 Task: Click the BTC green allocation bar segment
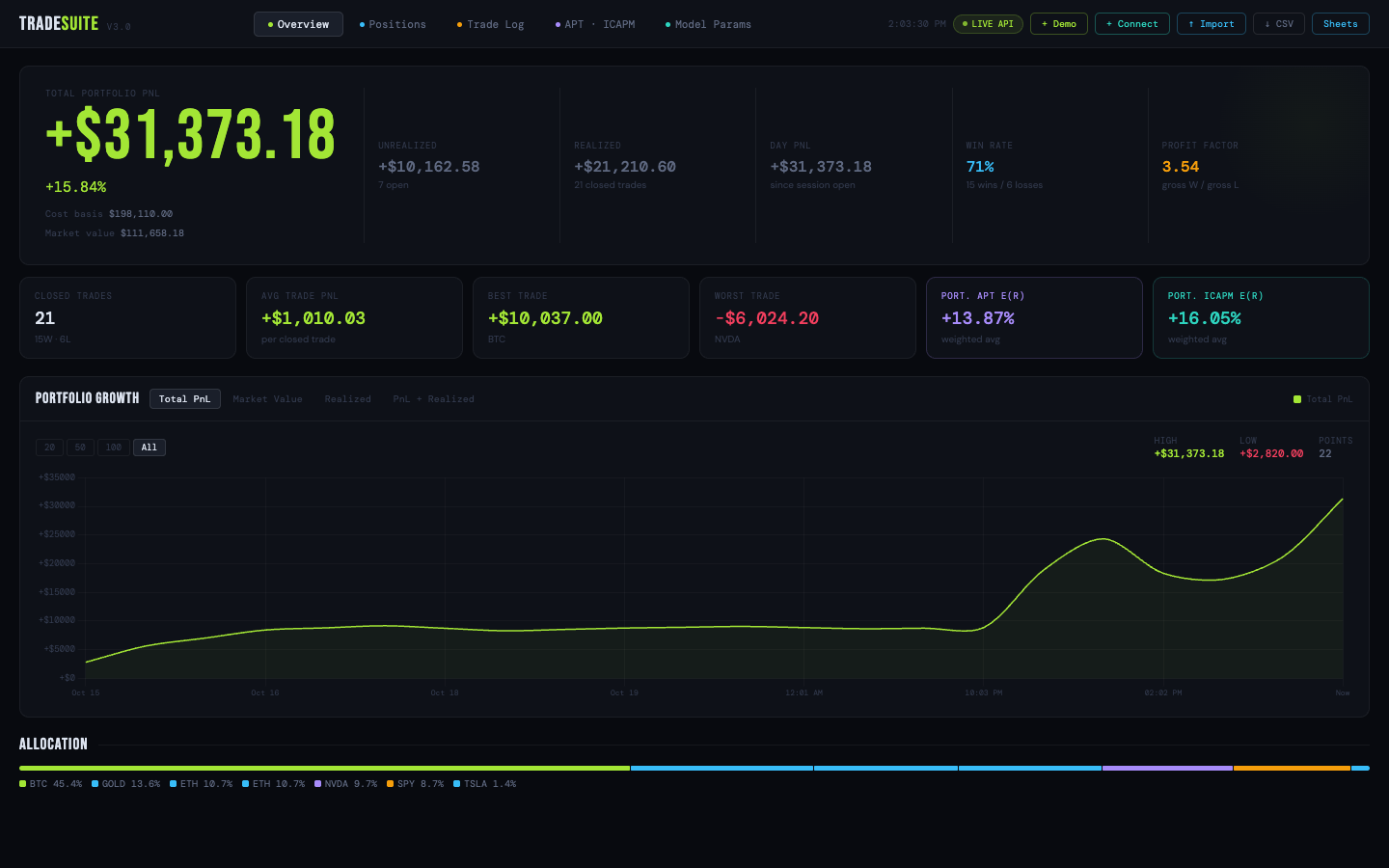(324, 768)
